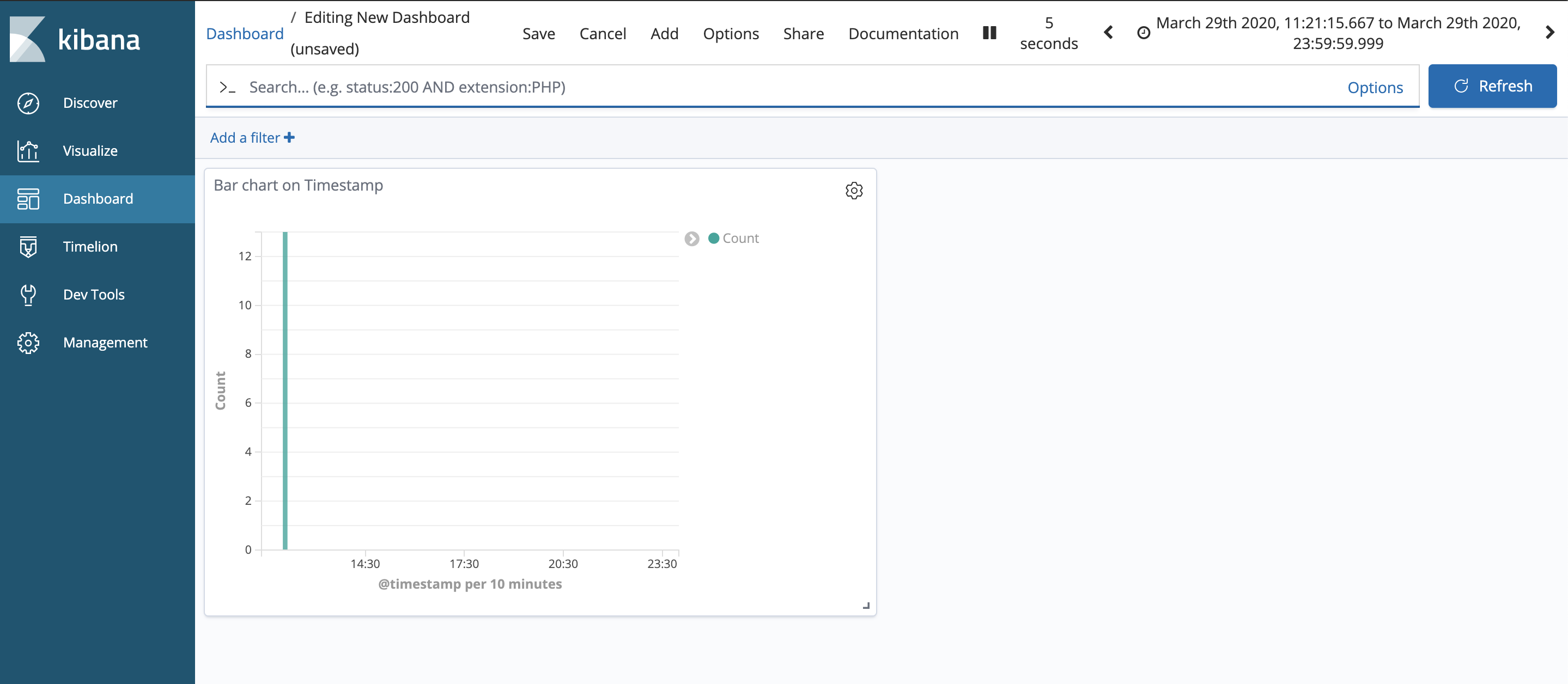Open the Management section
1568x684 pixels.
point(28,343)
